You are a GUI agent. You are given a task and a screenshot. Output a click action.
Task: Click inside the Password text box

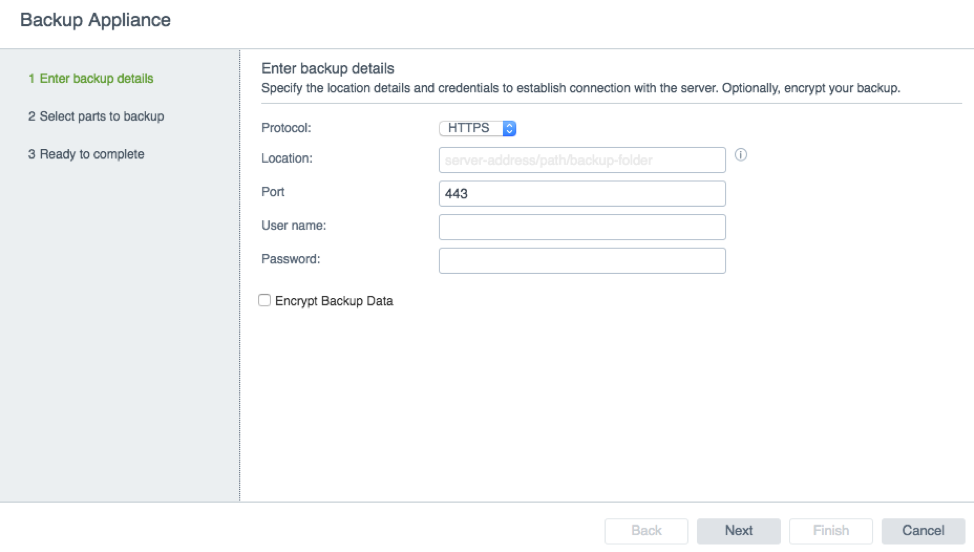click(x=582, y=261)
